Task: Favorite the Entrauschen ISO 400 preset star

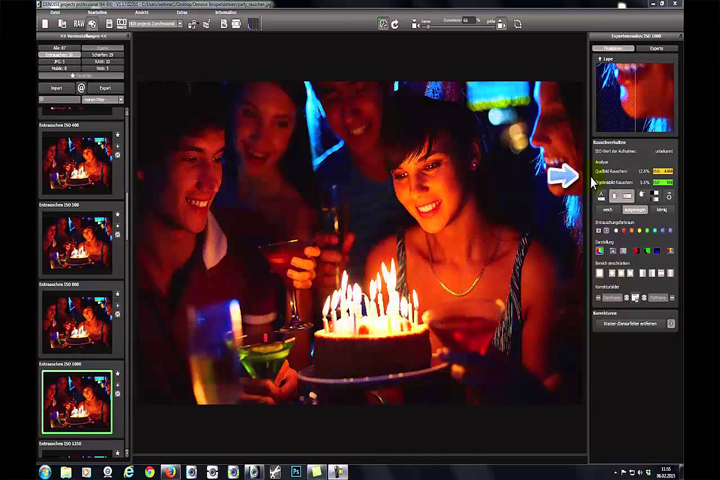Action: click(x=118, y=135)
